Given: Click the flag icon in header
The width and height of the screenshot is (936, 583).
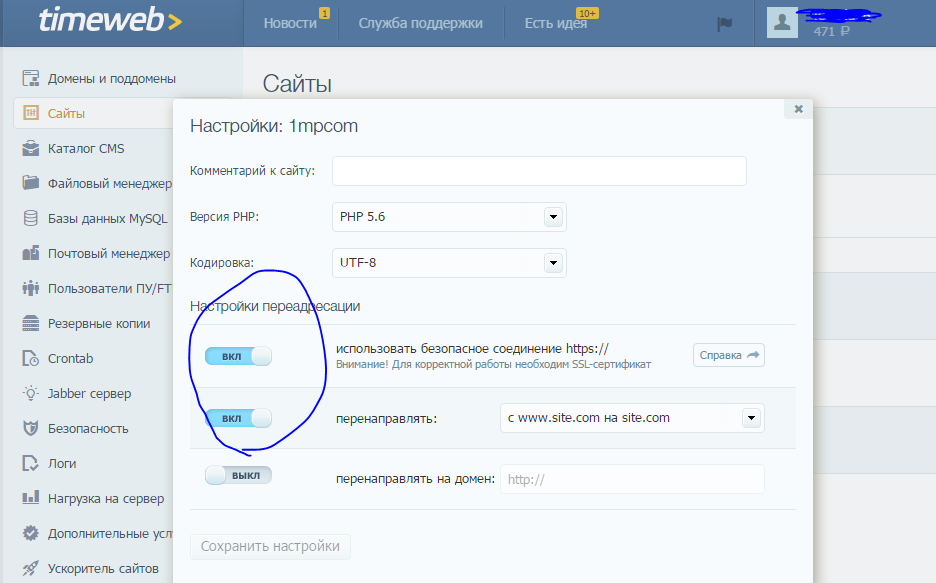Looking at the screenshot, I should [725, 24].
